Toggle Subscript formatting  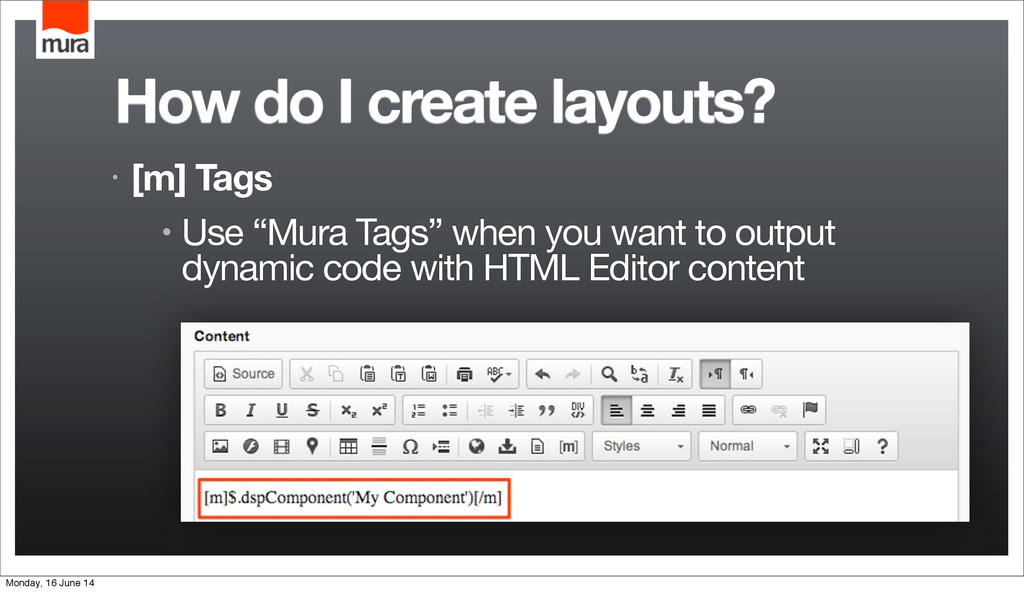348,410
